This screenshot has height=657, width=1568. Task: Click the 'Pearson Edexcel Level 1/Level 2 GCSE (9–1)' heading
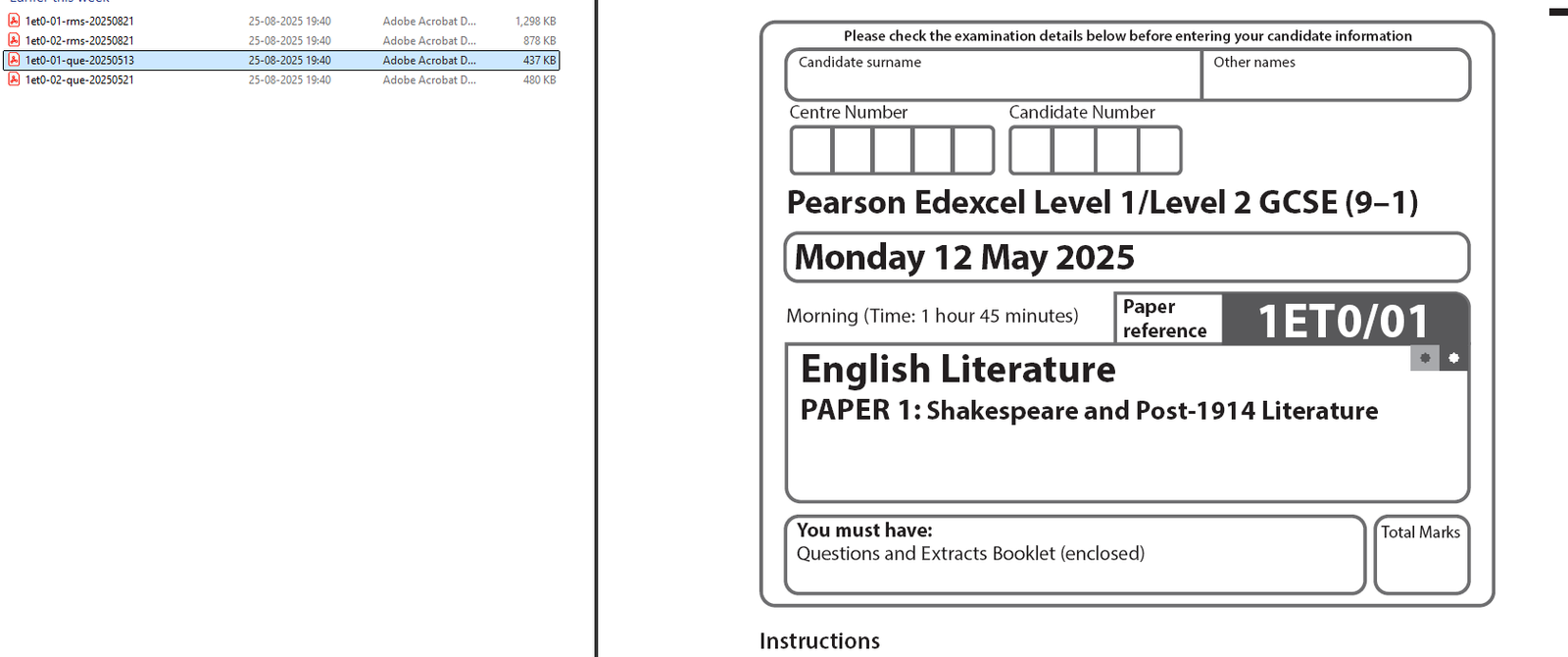click(1102, 202)
